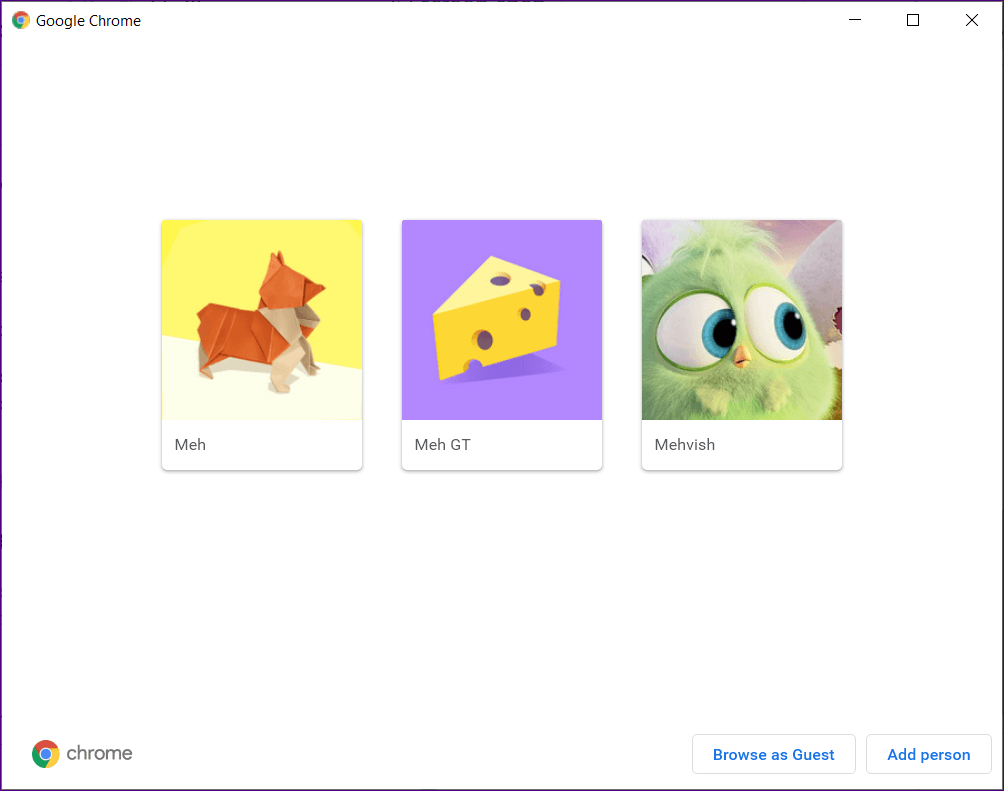
Task: Open the Meh GT profile with cheese avatar
Action: (501, 345)
